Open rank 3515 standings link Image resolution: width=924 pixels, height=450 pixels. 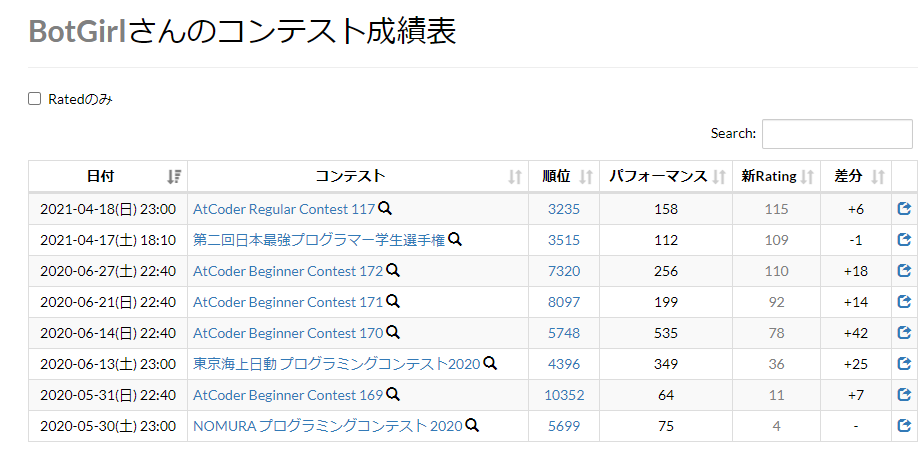[x=564, y=240]
